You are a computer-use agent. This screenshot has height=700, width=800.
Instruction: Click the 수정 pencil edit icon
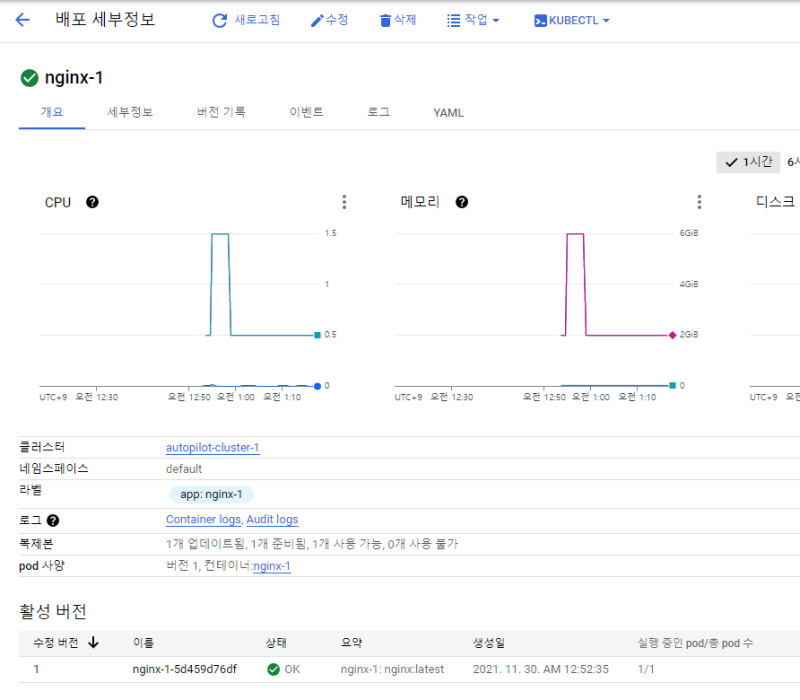pyautogui.click(x=317, y=20)
